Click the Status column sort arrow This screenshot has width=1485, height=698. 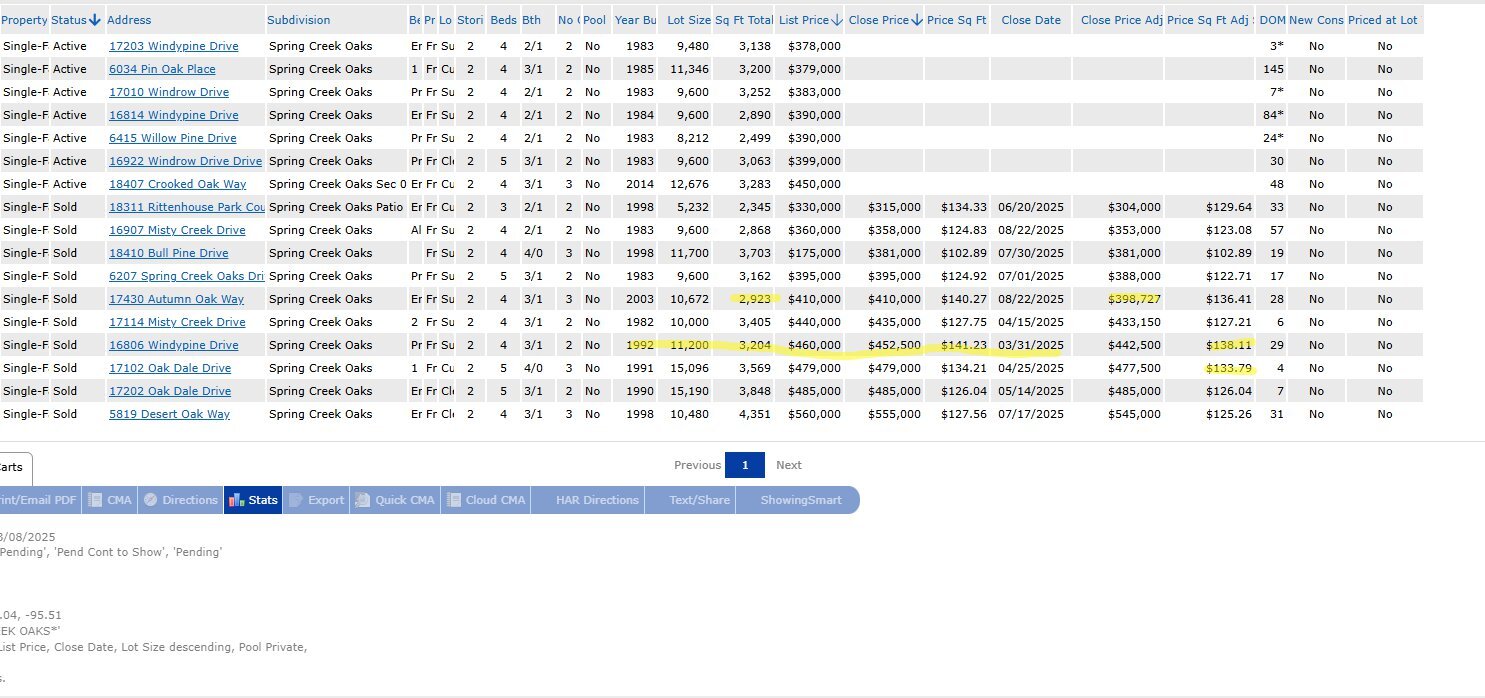coord(95,20)
